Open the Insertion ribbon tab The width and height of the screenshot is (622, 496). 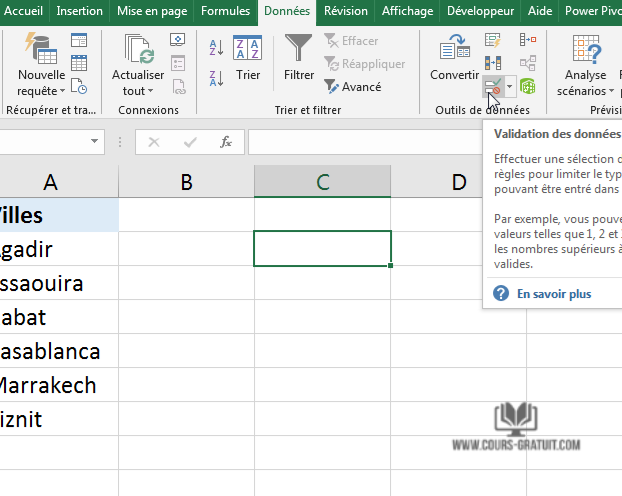[x=79, y=11]
